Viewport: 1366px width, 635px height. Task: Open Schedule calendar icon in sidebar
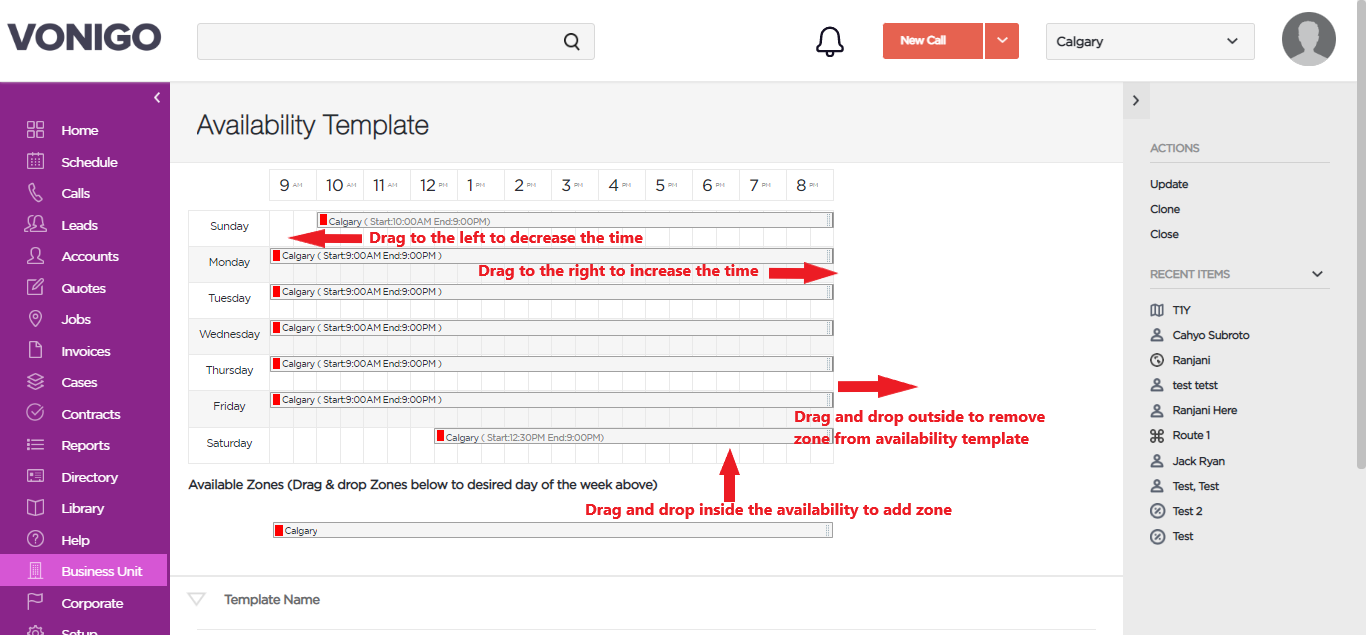(36, 161)
